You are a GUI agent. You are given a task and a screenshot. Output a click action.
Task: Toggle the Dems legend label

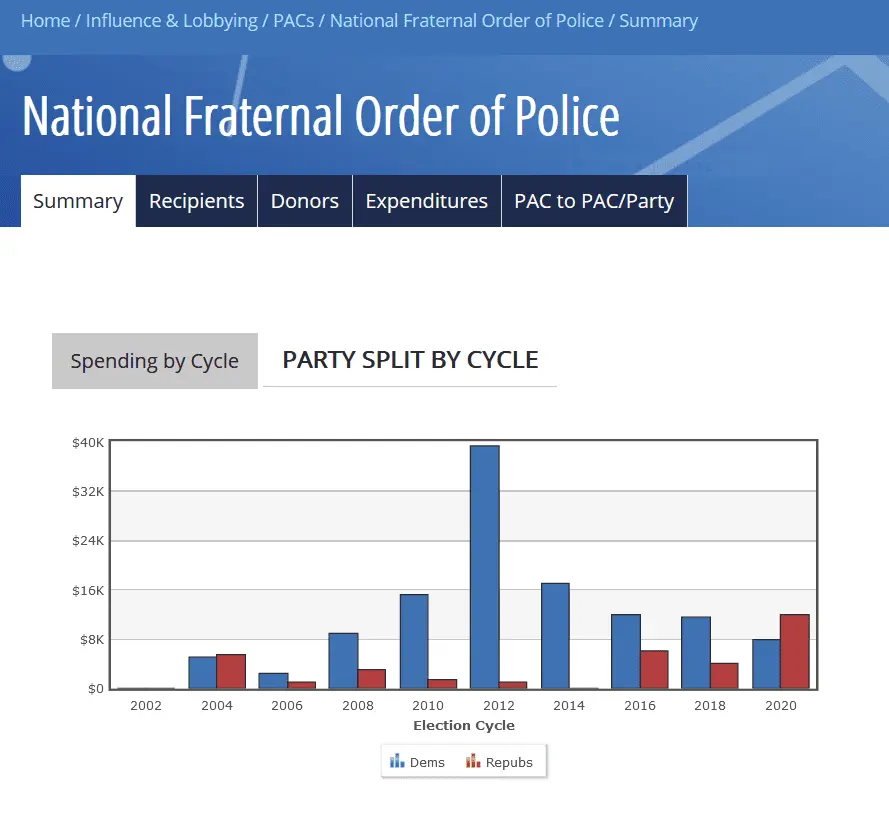coord(427,763)
